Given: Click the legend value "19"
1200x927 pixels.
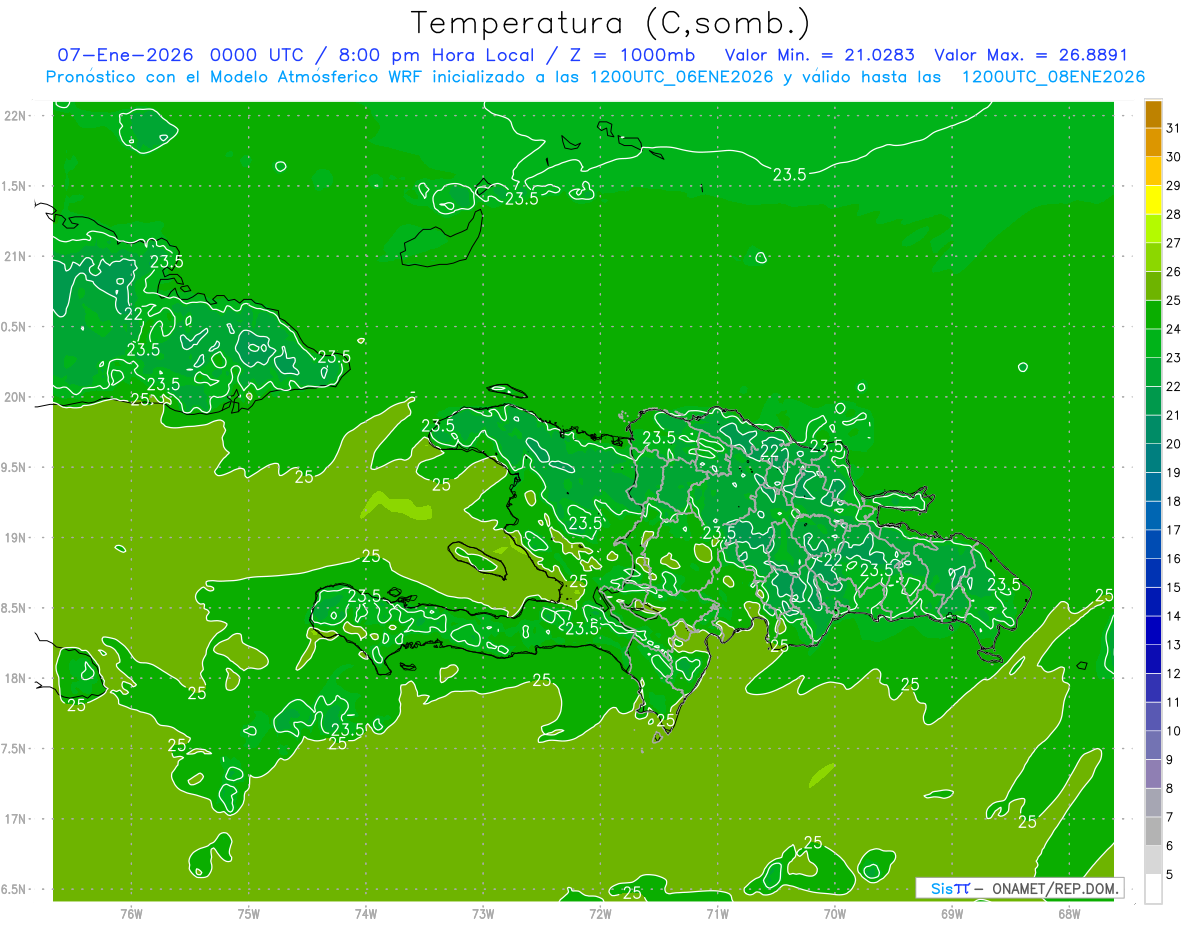Looking at the screenshot, I should (x=1174, y=472).
